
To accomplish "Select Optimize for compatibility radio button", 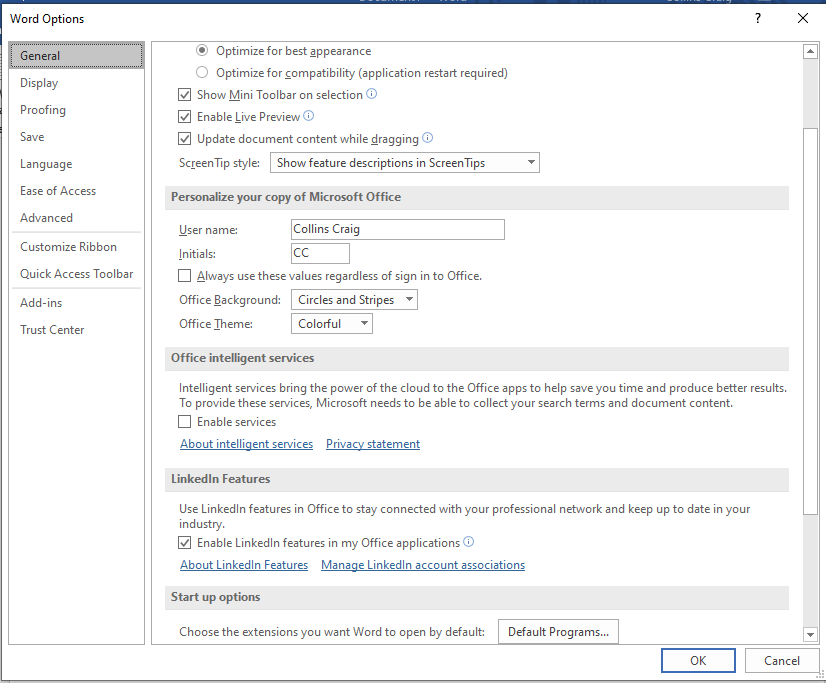I will tap(202, 72).
